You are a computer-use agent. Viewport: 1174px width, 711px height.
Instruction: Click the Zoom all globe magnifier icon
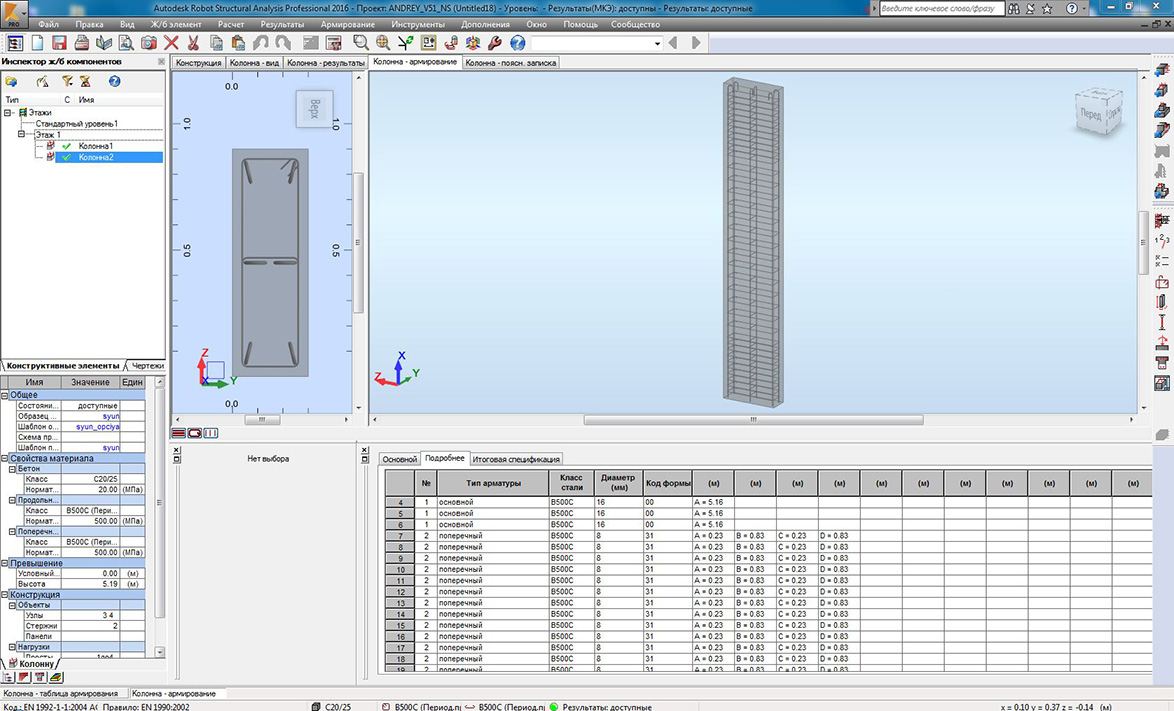383,43
